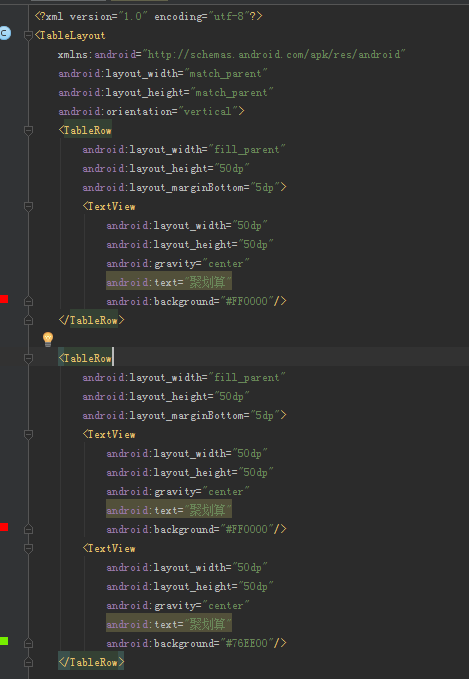Viewport: 469px width, 679px height.
Task: Collapse the root TableLayout tag
Action: tap(29, 36)
